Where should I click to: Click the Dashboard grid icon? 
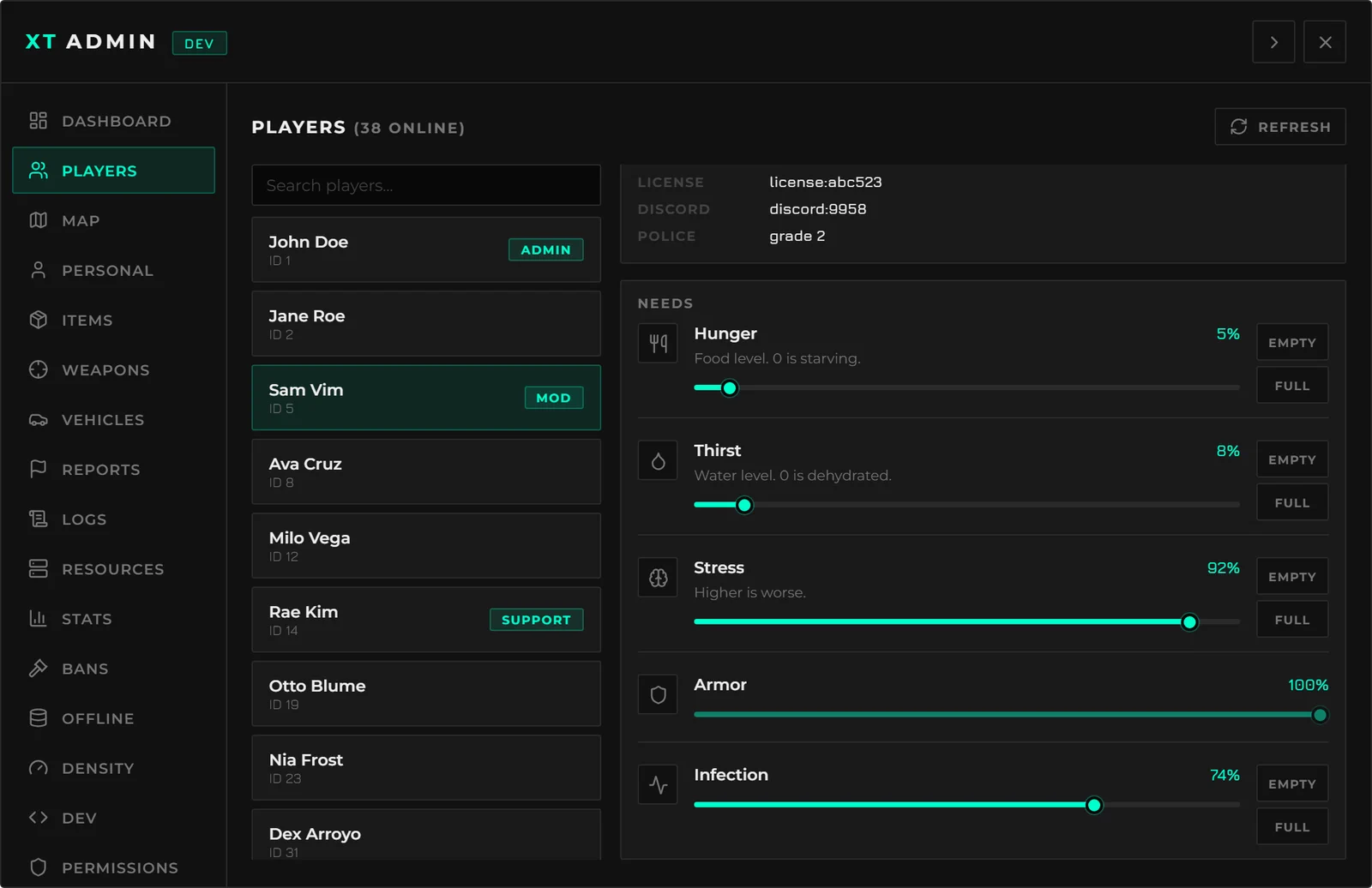click(x=38, y=121)
